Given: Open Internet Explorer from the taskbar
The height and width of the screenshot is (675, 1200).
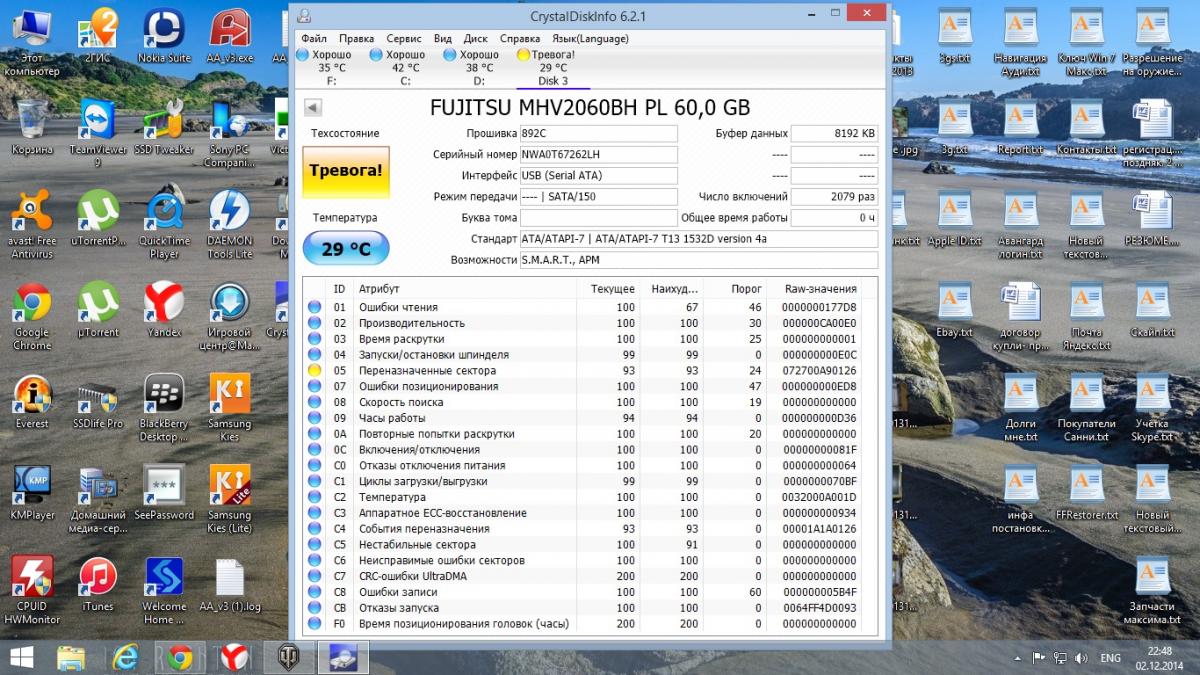Looking at the screenshot, I should click(x=125, y=657).
